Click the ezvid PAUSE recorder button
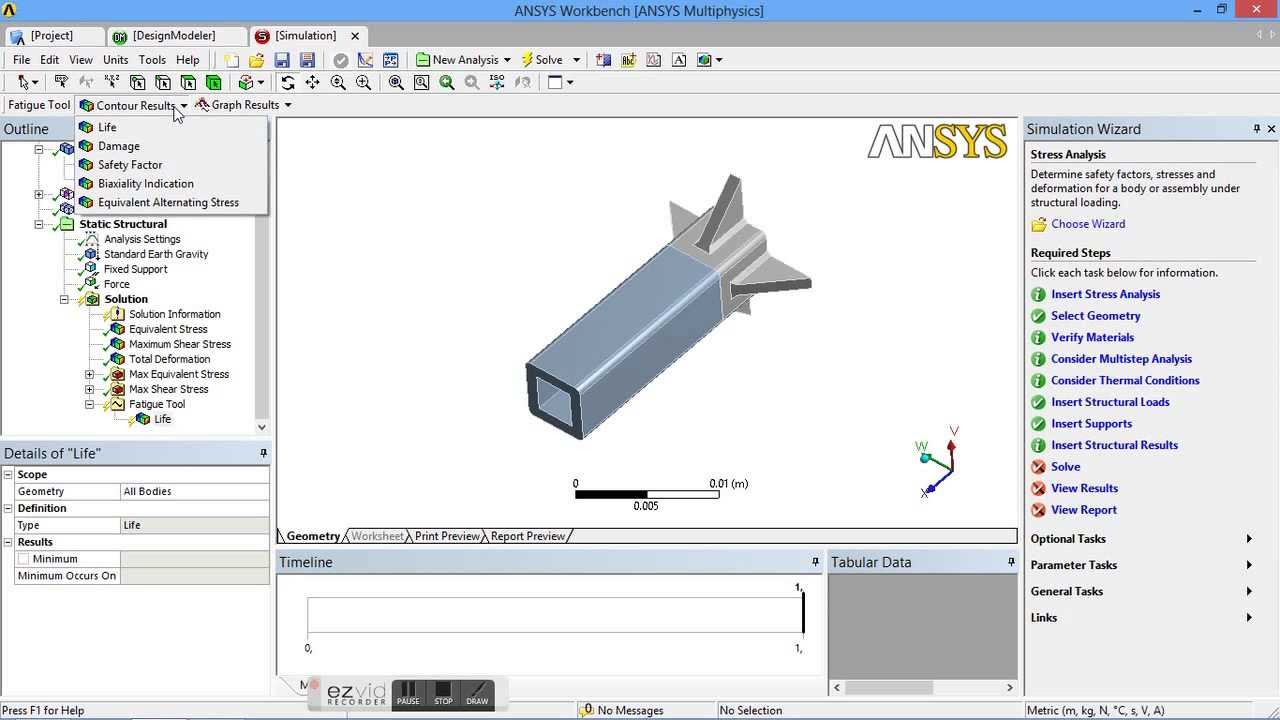Image resolution: width=1280 pixels, height=720 pixels. (x=408, y=693)
